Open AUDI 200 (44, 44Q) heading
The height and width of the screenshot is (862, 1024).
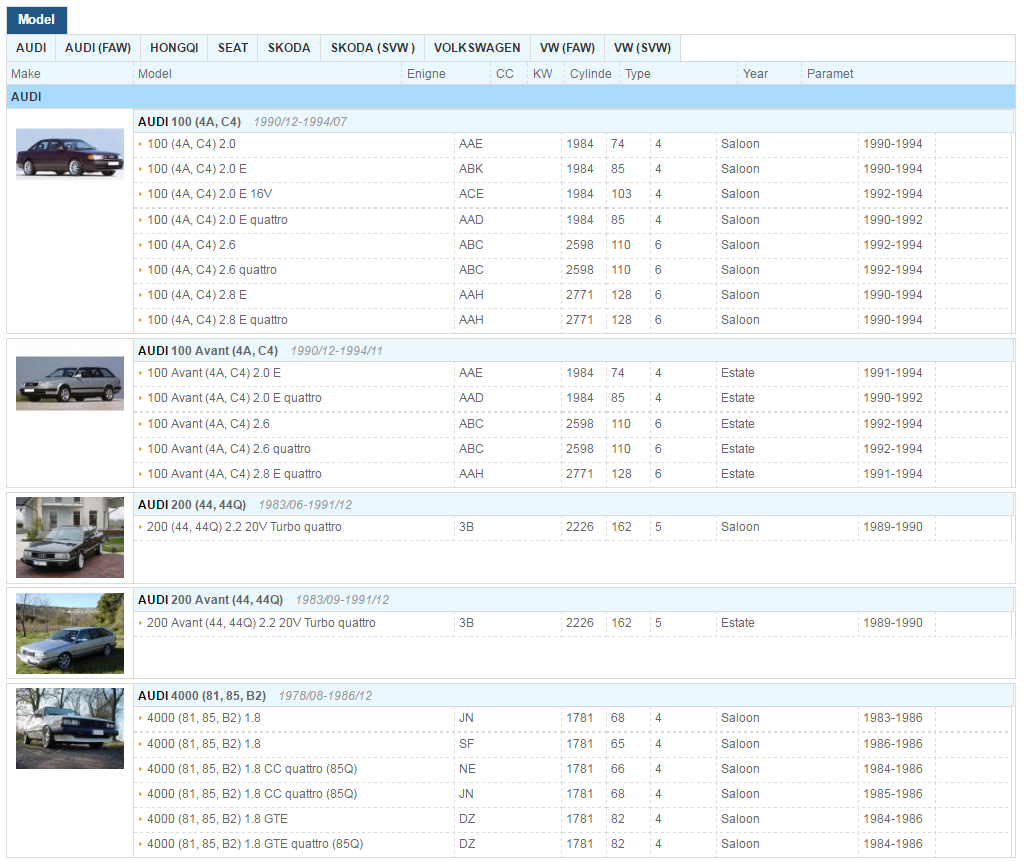192,505
